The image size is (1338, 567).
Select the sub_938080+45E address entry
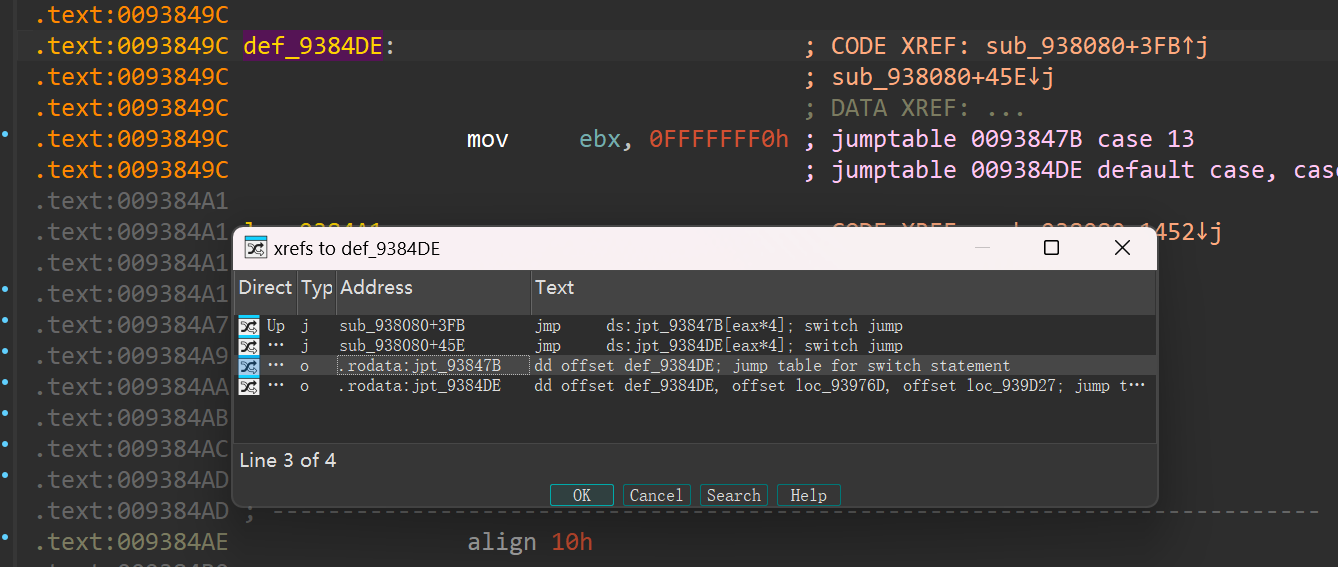click(402, 346)
